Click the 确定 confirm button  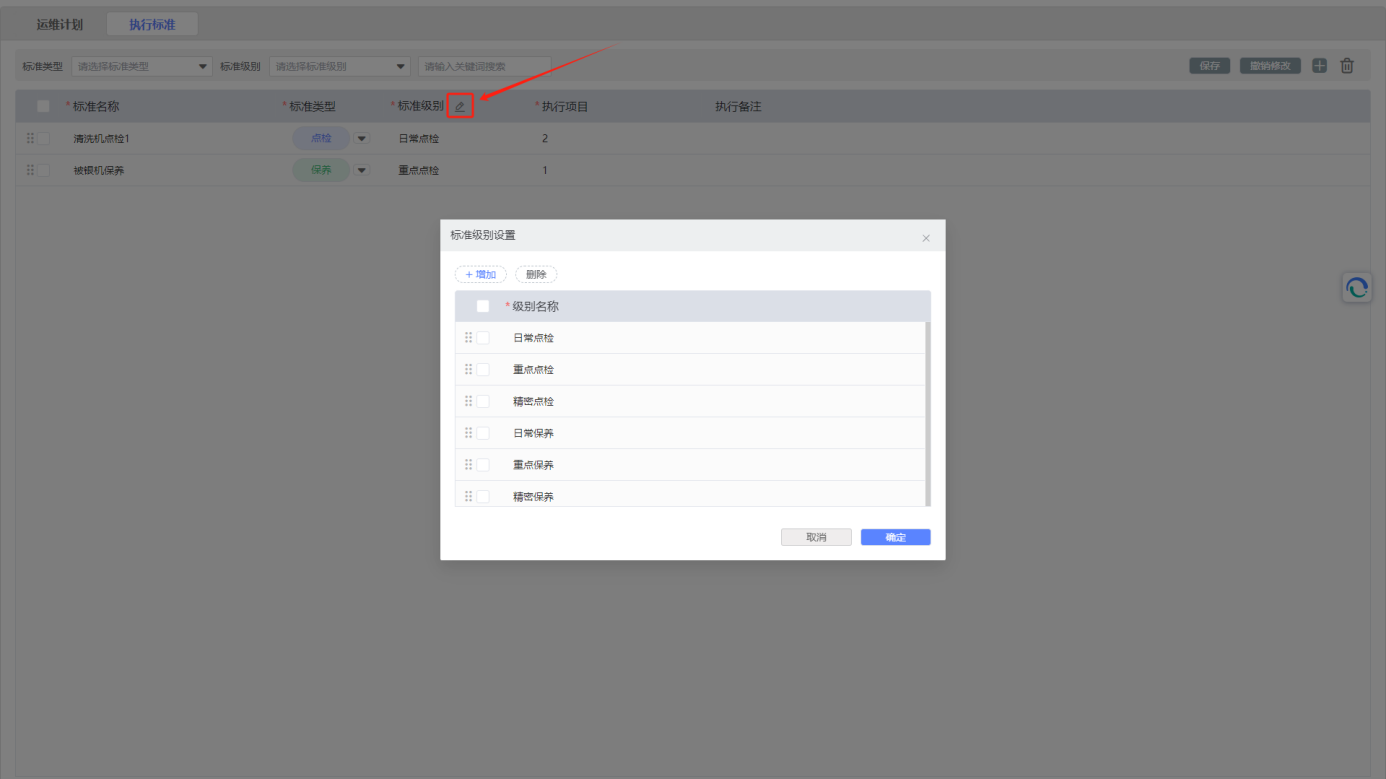click(895, 538)
